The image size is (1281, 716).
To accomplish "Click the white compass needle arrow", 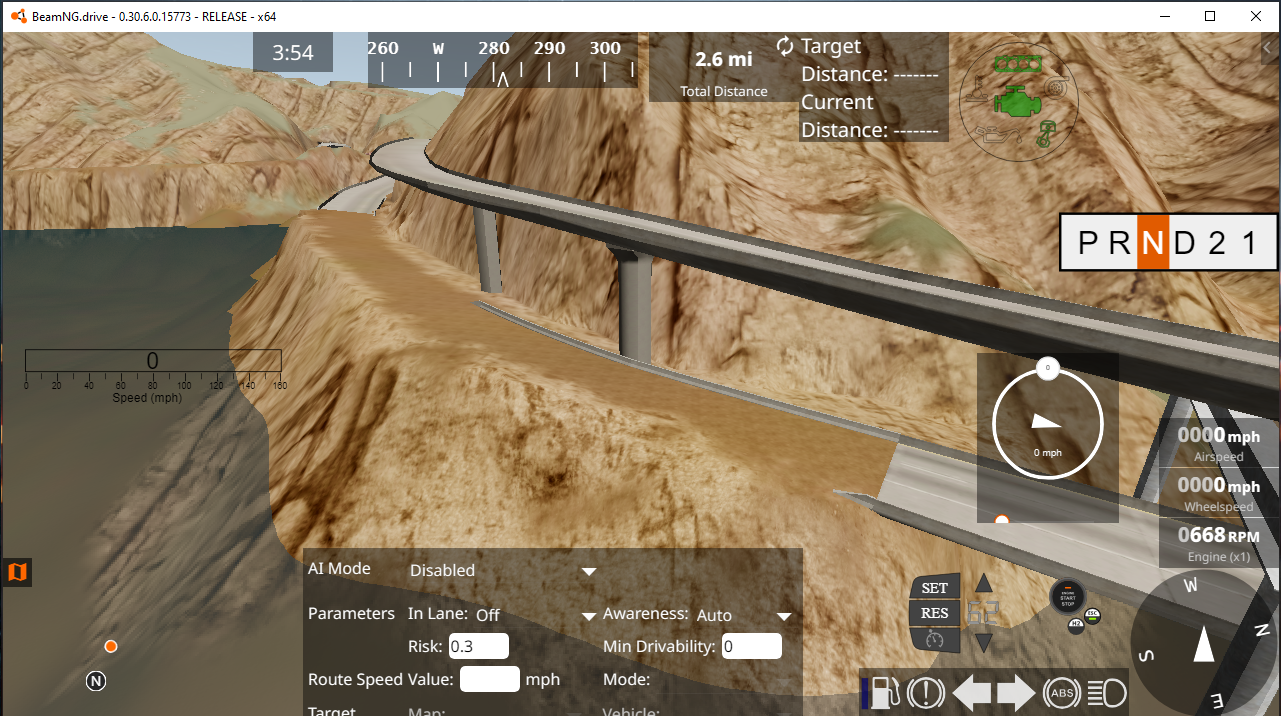I will pos(1205,643).
